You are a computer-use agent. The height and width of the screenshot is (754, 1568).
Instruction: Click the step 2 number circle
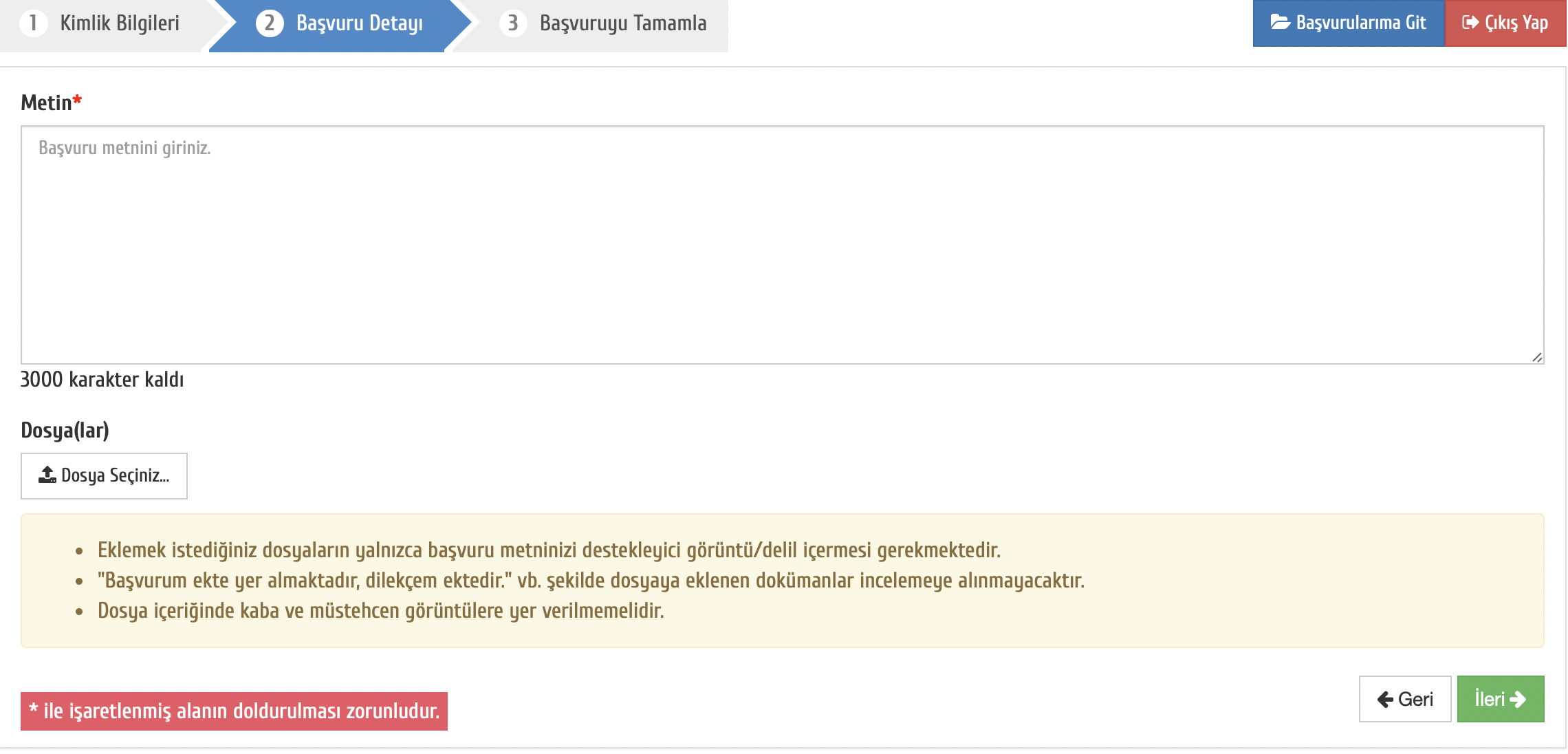click(270, 23)
